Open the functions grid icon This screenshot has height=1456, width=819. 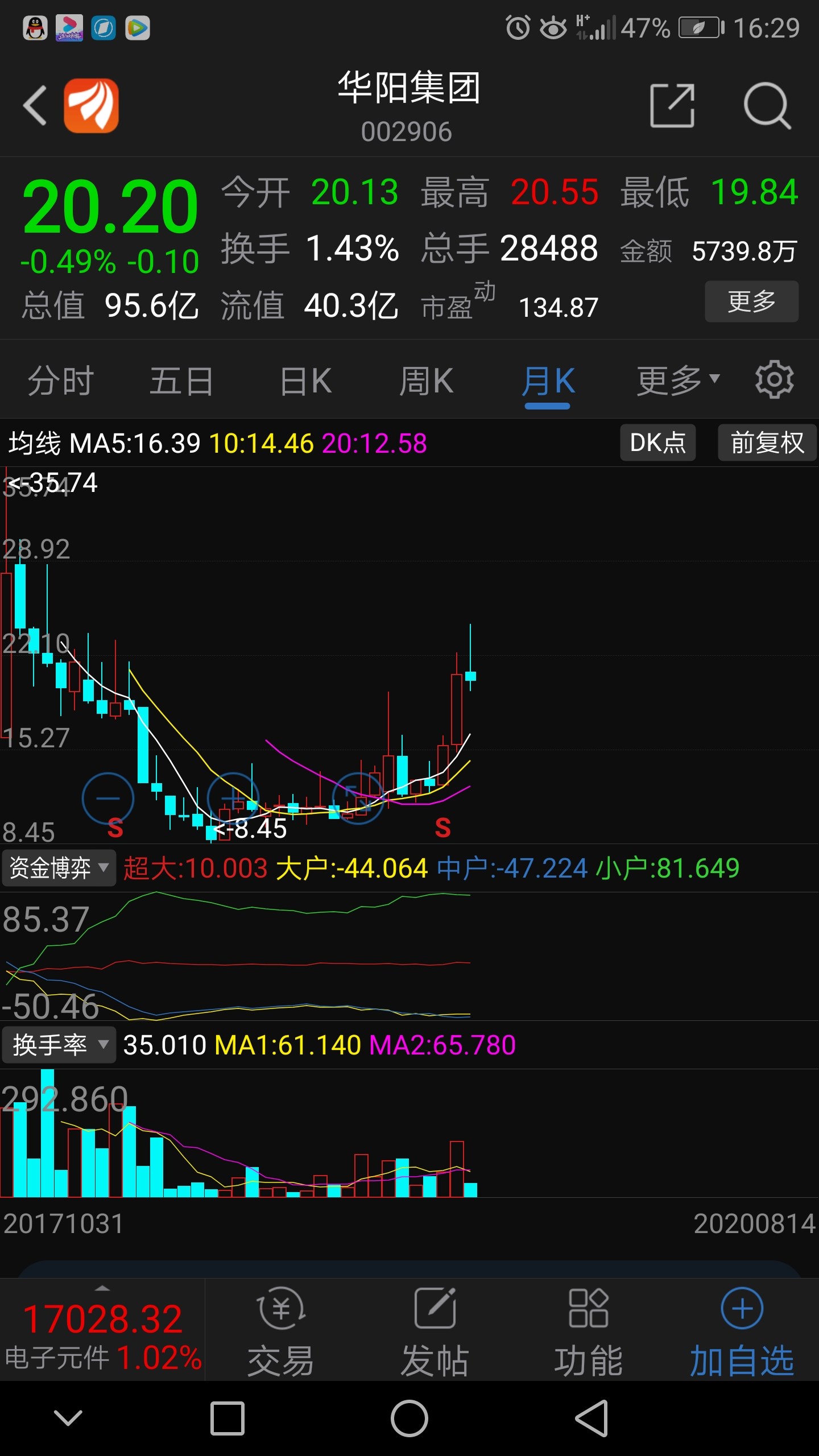coord(589,1308)
